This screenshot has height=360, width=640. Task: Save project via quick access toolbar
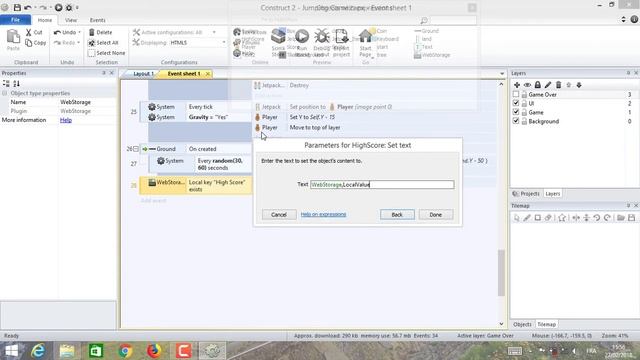coord(17,7)
